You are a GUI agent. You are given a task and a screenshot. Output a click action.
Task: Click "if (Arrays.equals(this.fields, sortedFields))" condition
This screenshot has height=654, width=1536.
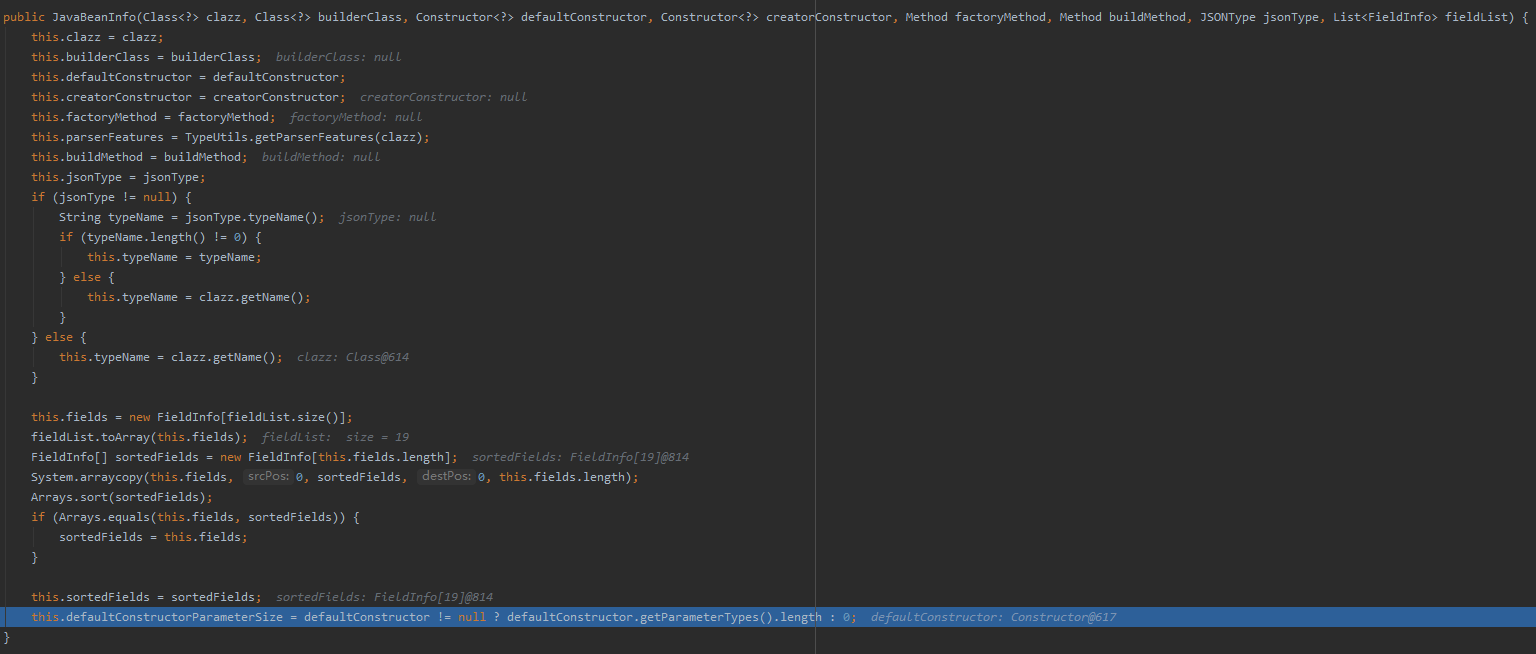pos(188,517)
